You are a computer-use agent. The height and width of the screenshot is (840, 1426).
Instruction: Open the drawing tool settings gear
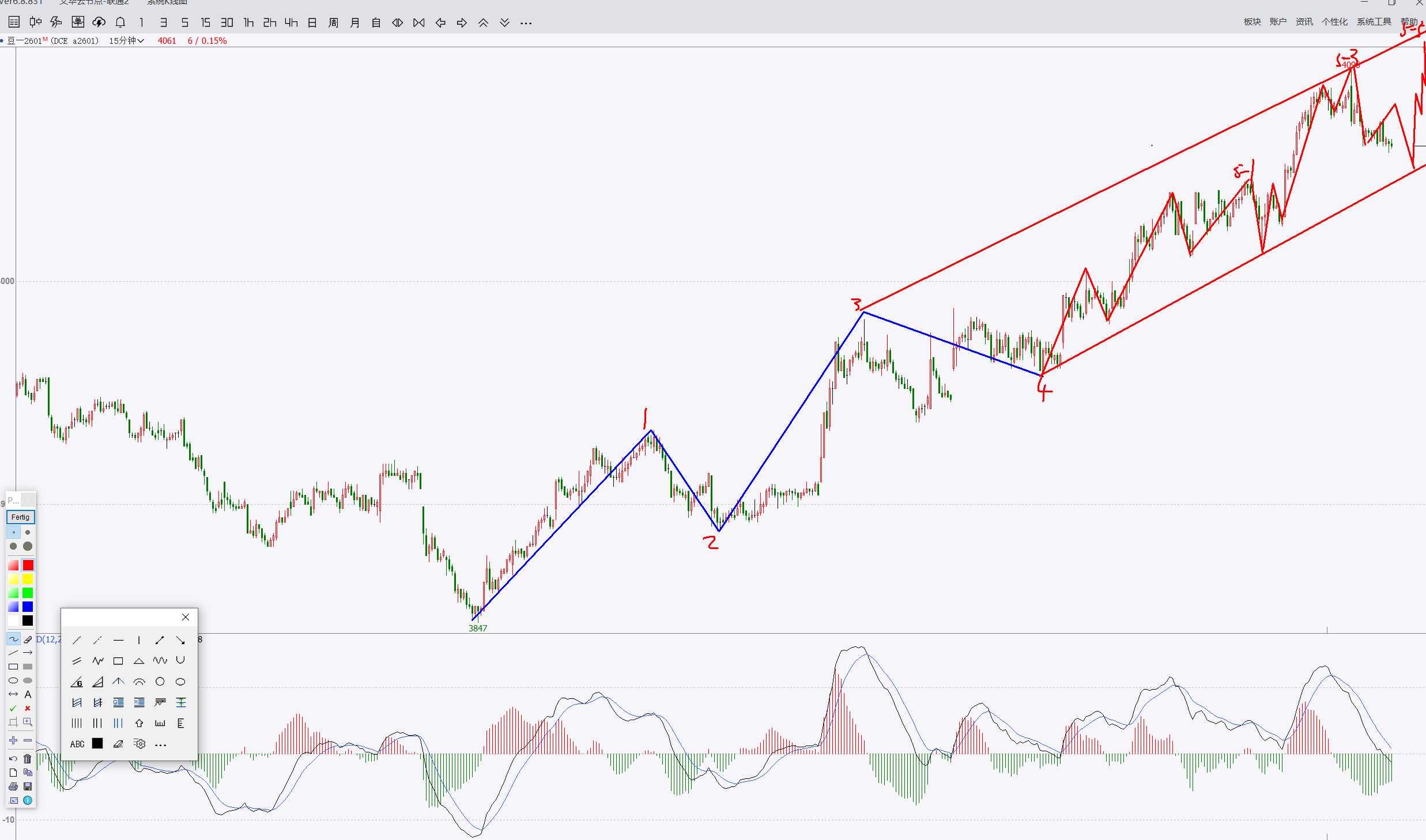(x=139, y=744)
